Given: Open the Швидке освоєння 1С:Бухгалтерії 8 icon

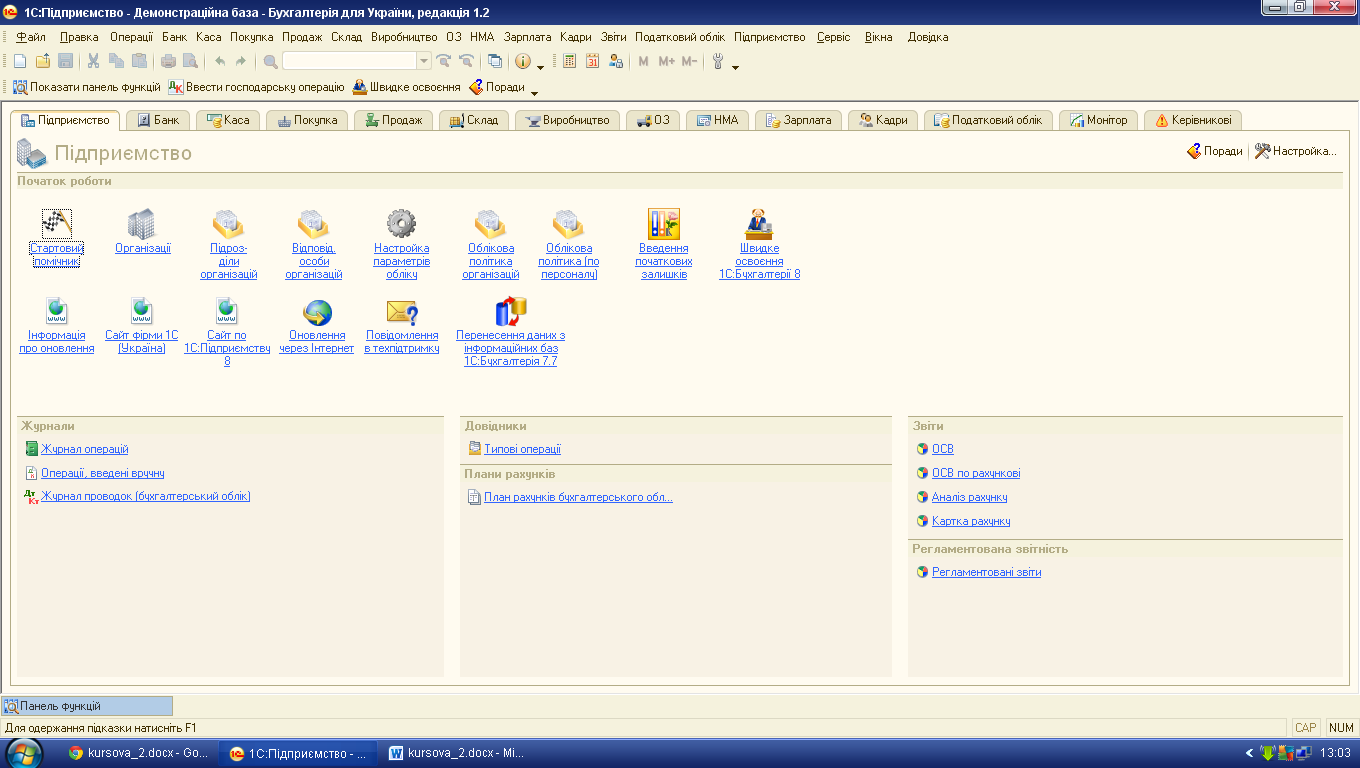Looking at the screenshot, I should pyautogui.click(x=759, y=224).
